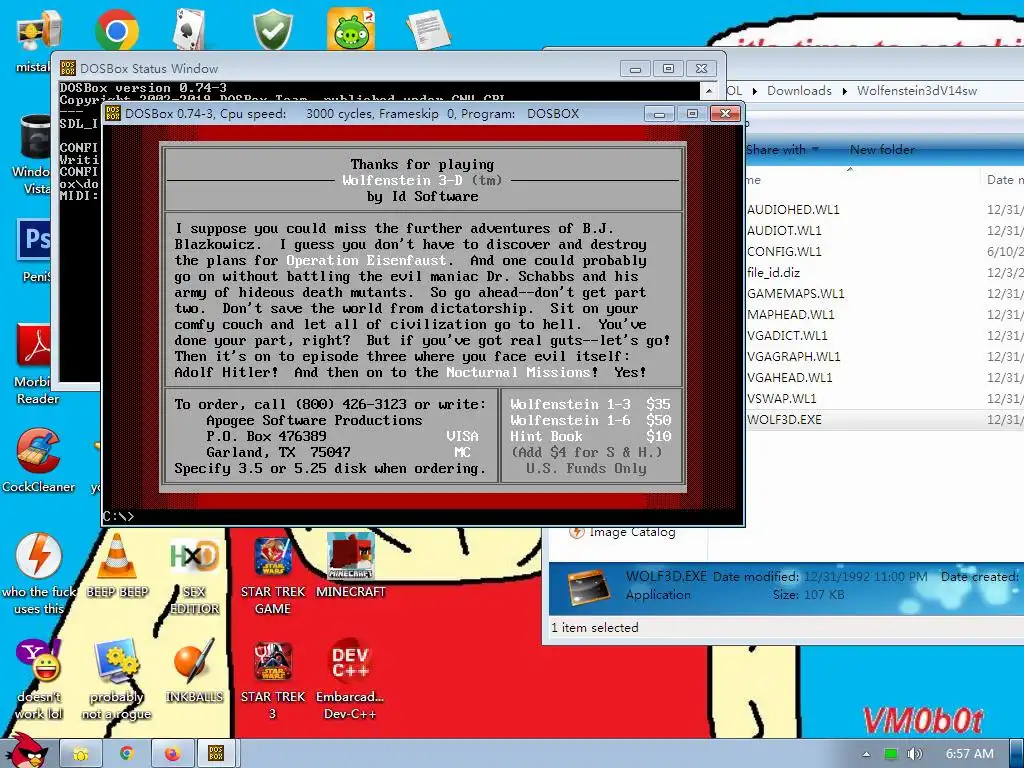Image resolution: width=1024 pixels, height=768 pixels.
Task: Click the DOSBox 0.74-3 title bar icon
Action: [113, 114]
